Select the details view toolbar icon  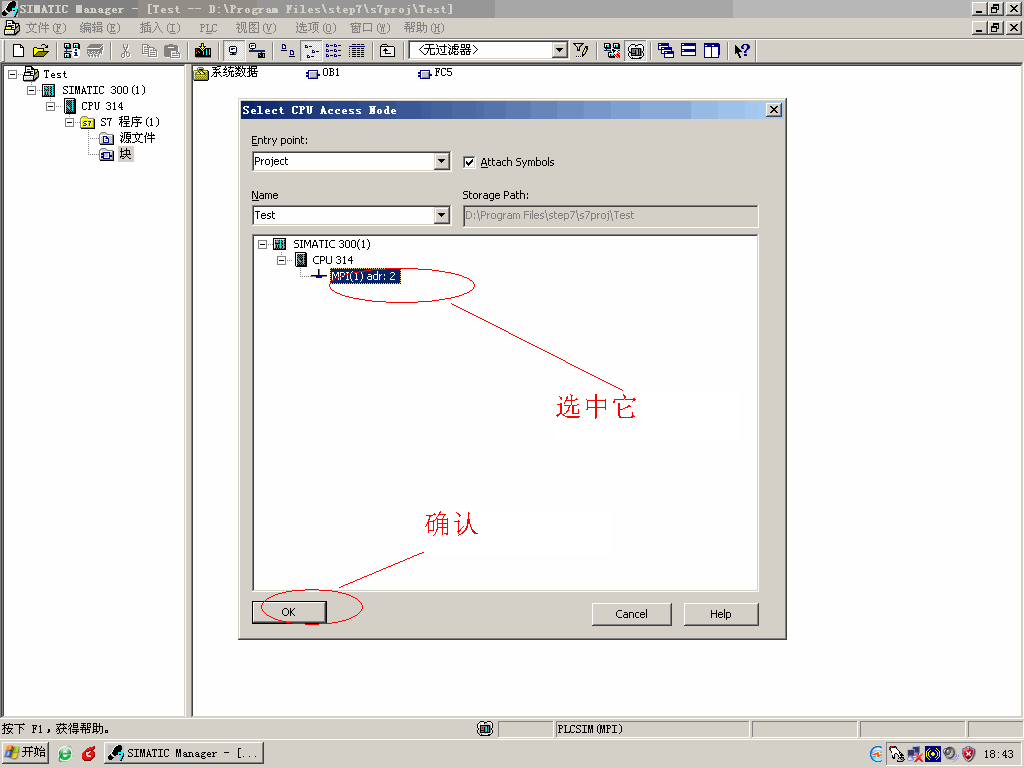point(357,50)
